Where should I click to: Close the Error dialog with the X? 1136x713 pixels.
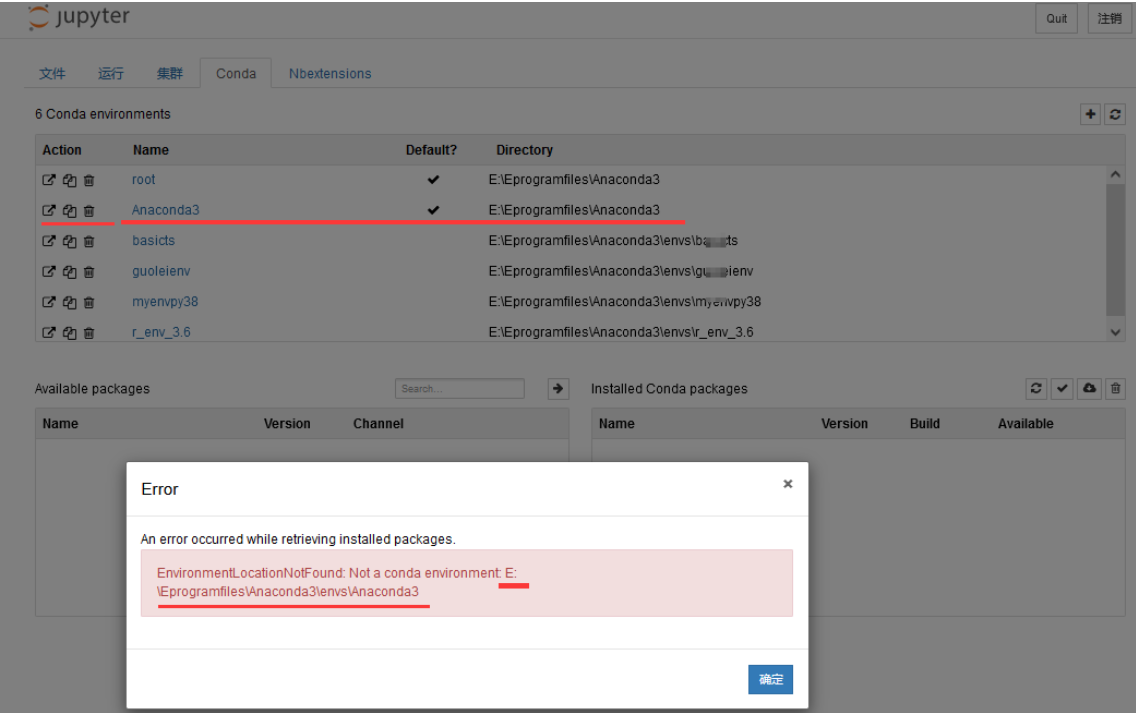(x=788, y=484)
